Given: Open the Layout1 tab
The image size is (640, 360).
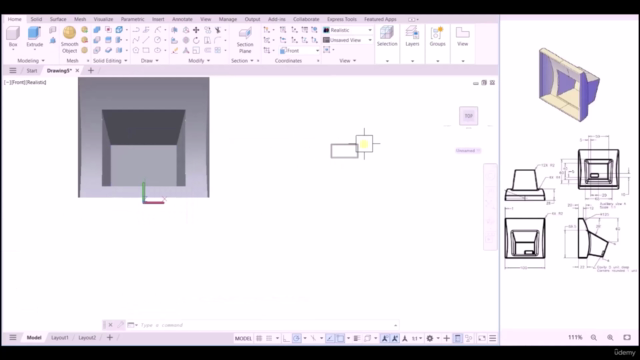Looking at the screenshot, I should (60, 338).
